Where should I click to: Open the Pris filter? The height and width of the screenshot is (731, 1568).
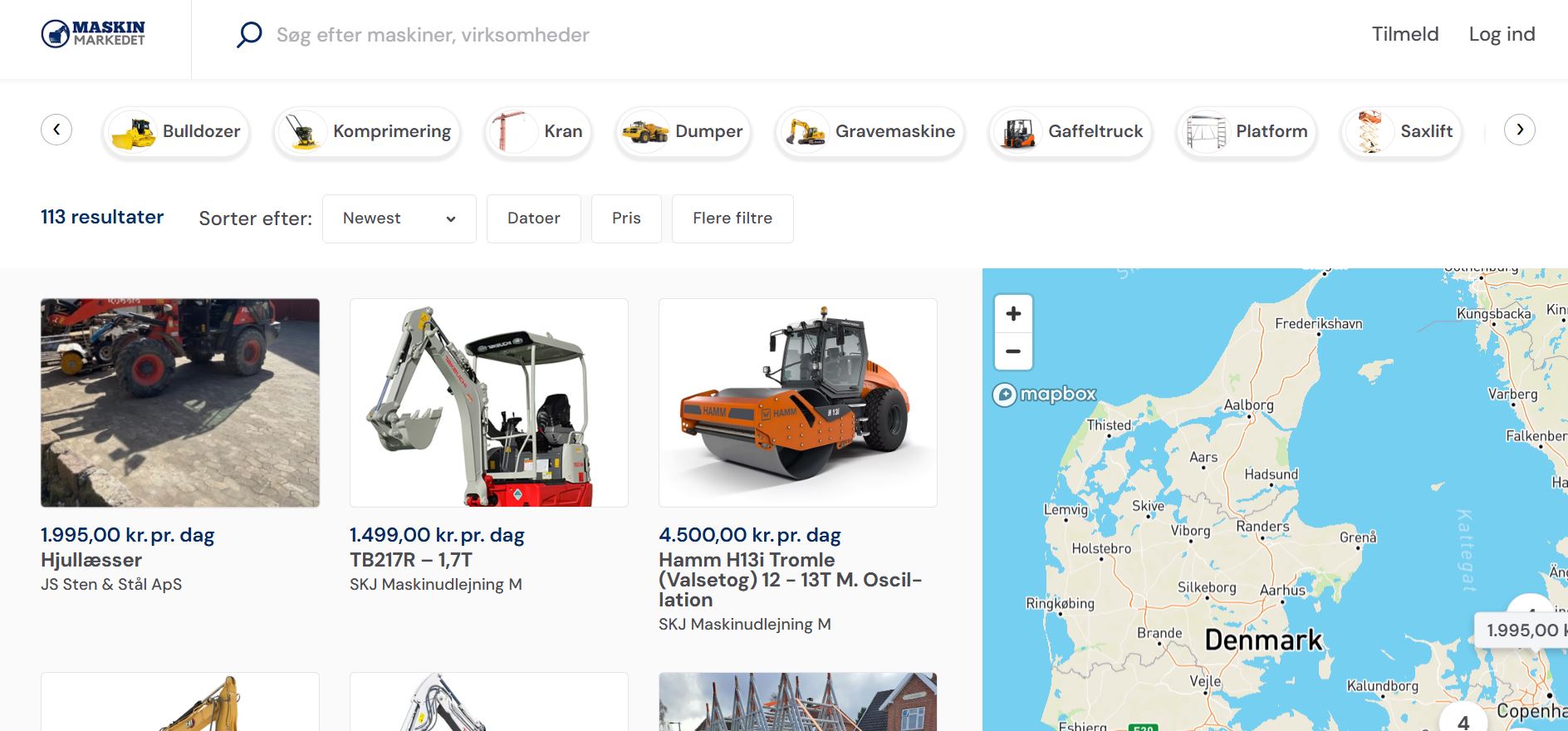click(x=626, y=218)
